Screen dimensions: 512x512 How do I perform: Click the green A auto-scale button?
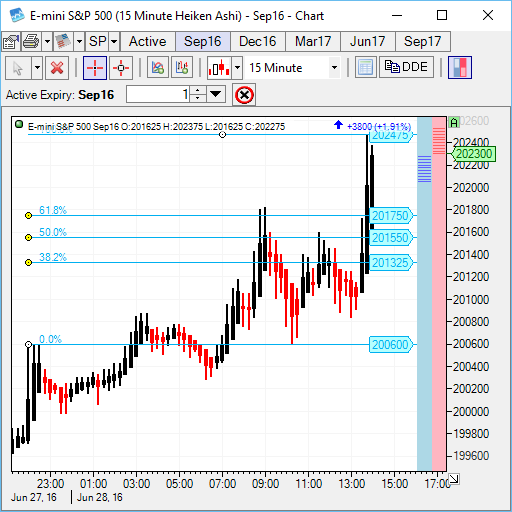(x=454, y=123)
